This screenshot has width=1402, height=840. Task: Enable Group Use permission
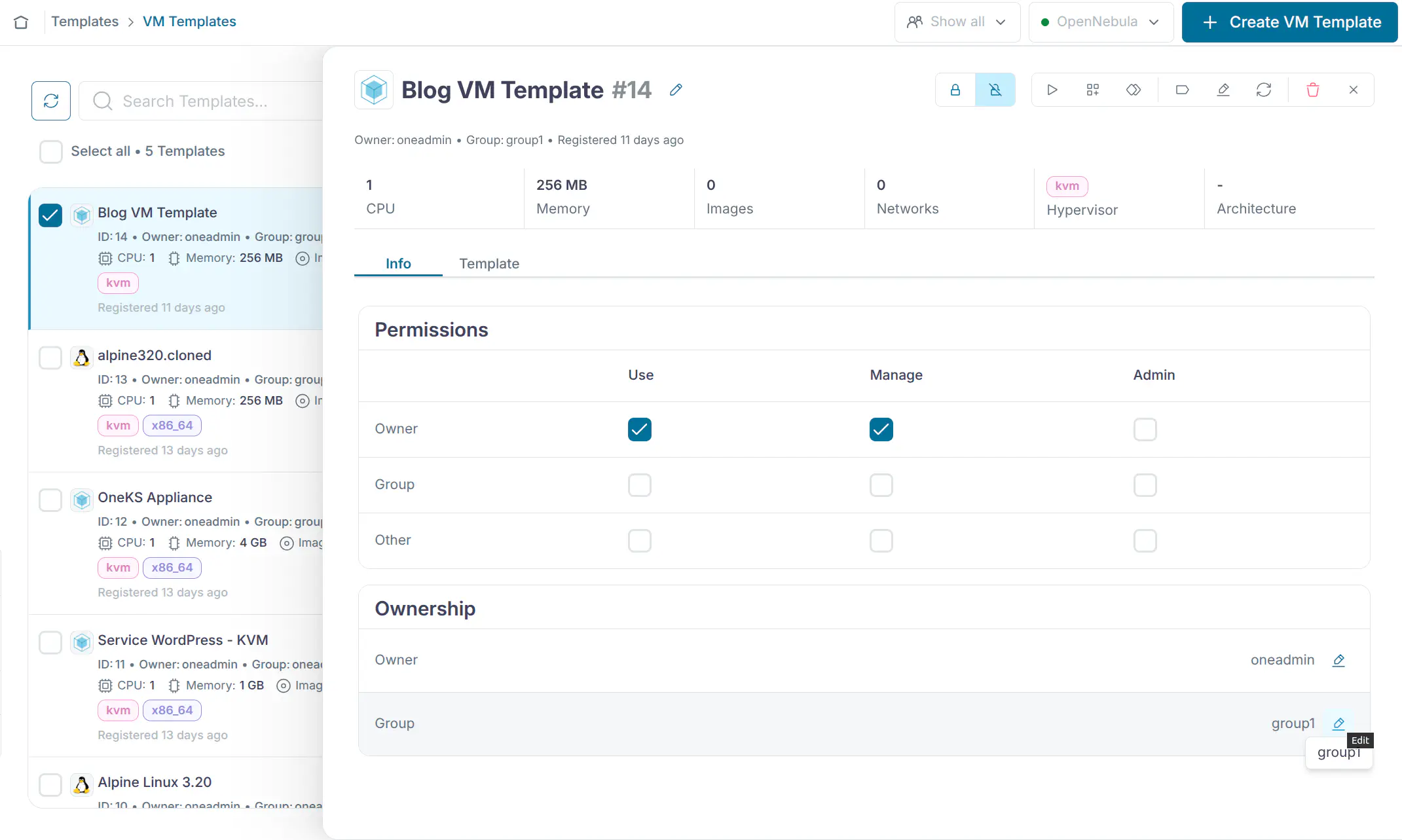640,485
